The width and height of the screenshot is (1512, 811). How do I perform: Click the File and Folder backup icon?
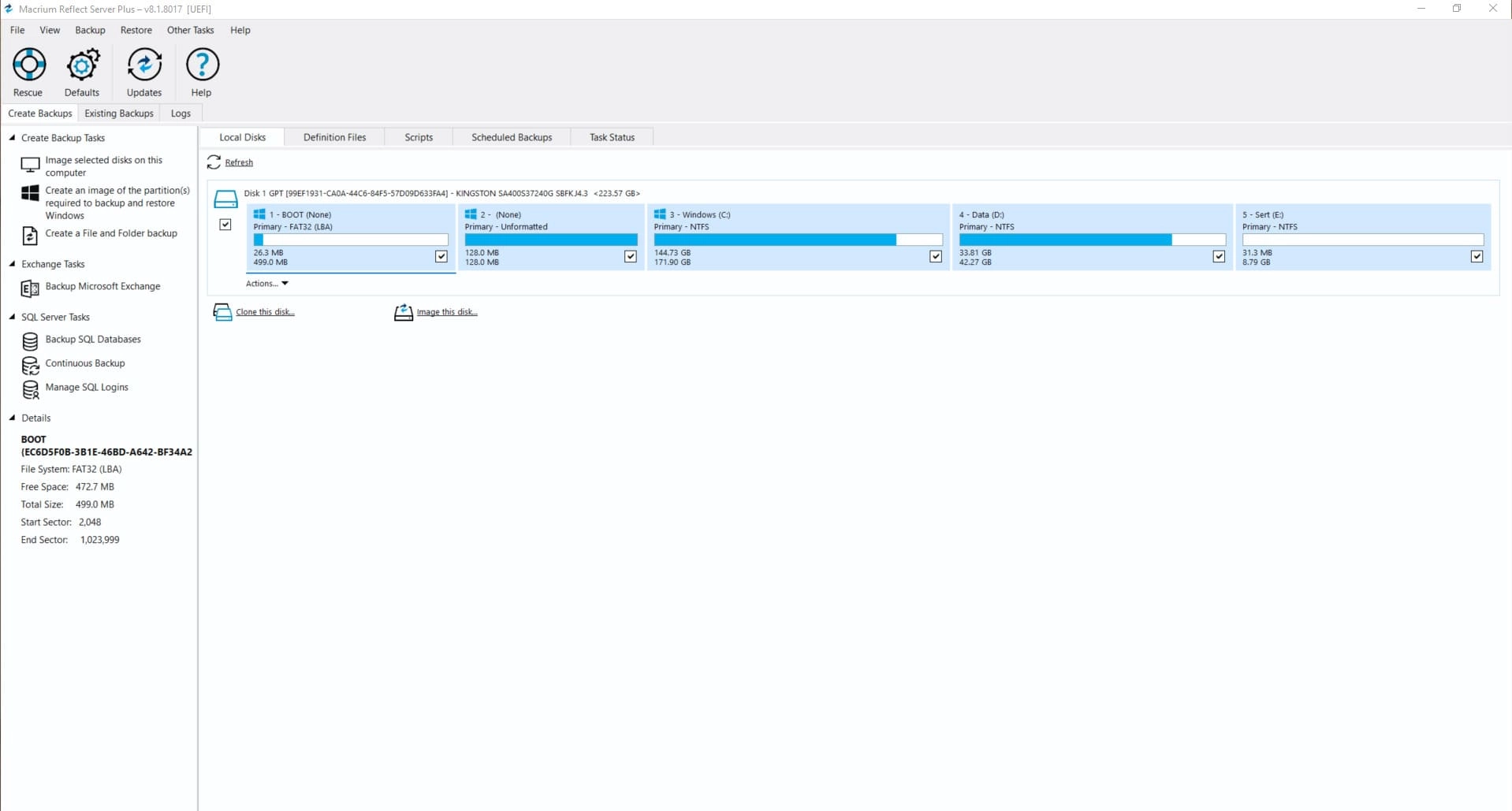[x=30, y=235]
